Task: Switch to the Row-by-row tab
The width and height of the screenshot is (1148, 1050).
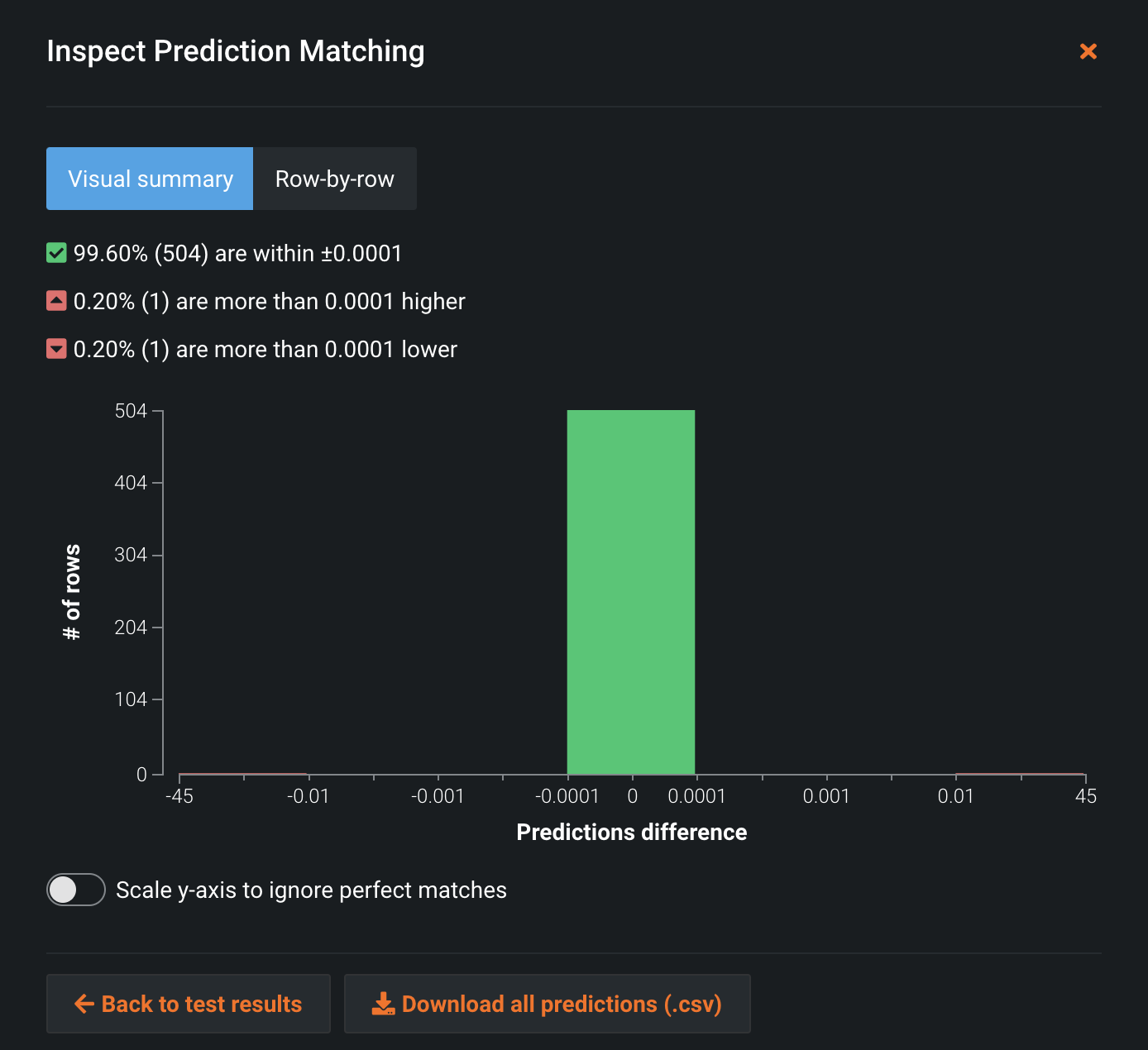Action: click(334, 179)
